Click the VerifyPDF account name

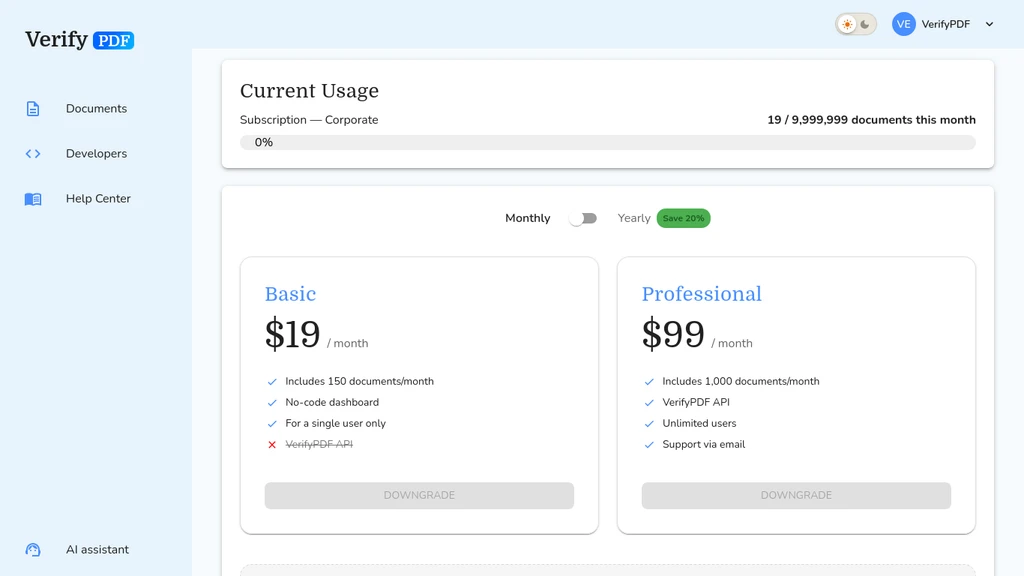click(x=946, y=24)
